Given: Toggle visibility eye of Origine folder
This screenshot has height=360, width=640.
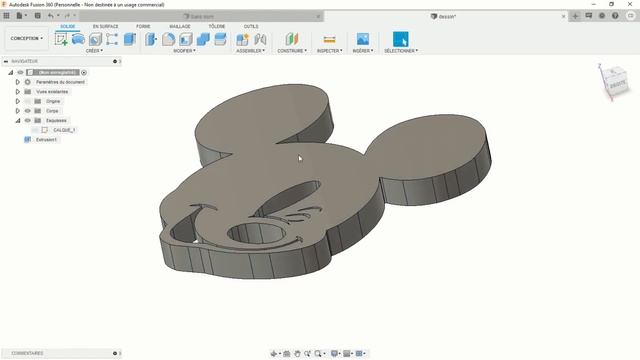Looking at the screenshot, I should coord(28,101).
